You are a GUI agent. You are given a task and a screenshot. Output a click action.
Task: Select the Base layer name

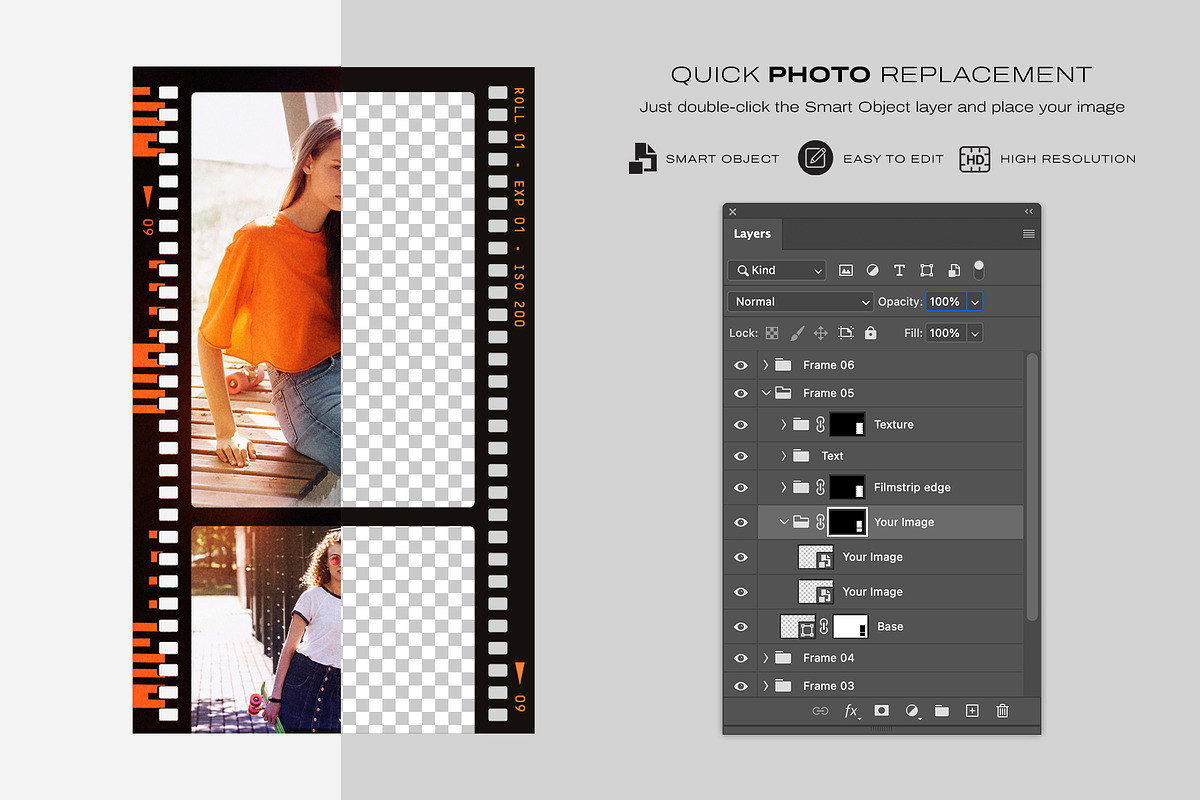click(x=890, y=627)
